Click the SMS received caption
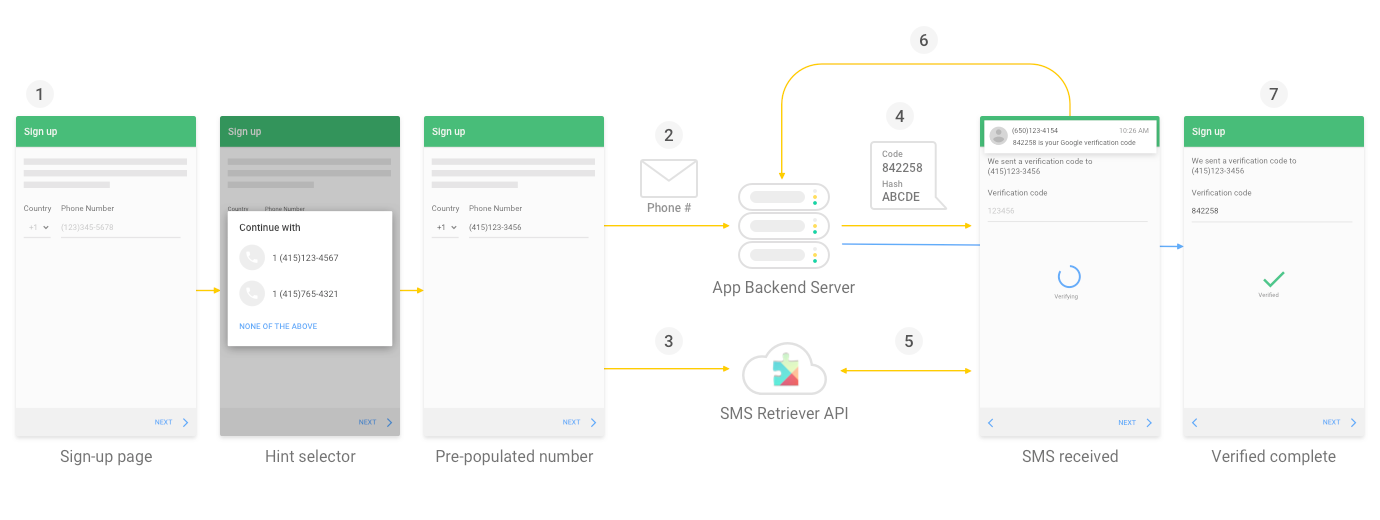The width and height of the screenshot is (1380, 520). click(1070, 457)
